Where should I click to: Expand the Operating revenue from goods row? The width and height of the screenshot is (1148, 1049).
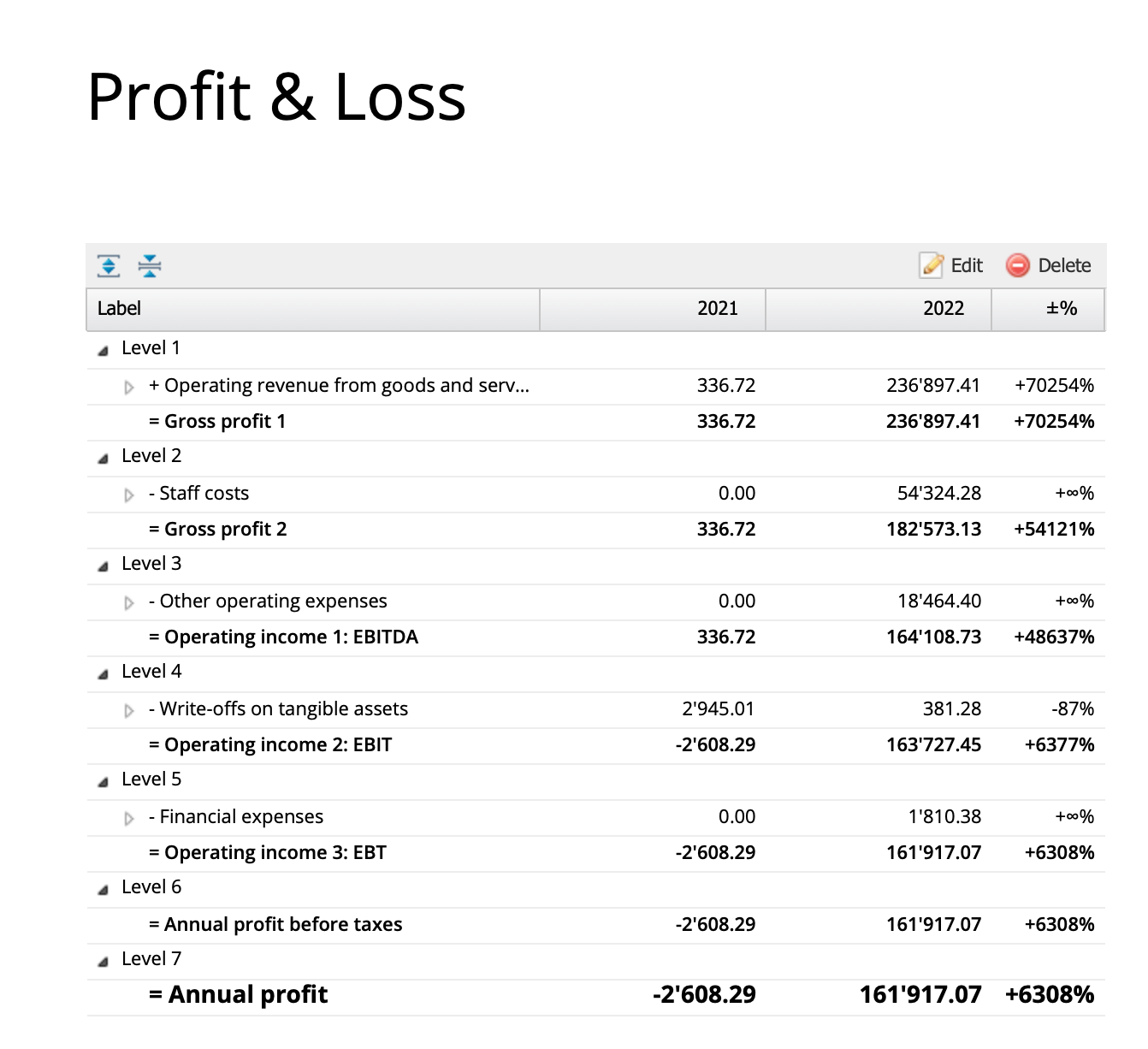pos(128,386)
